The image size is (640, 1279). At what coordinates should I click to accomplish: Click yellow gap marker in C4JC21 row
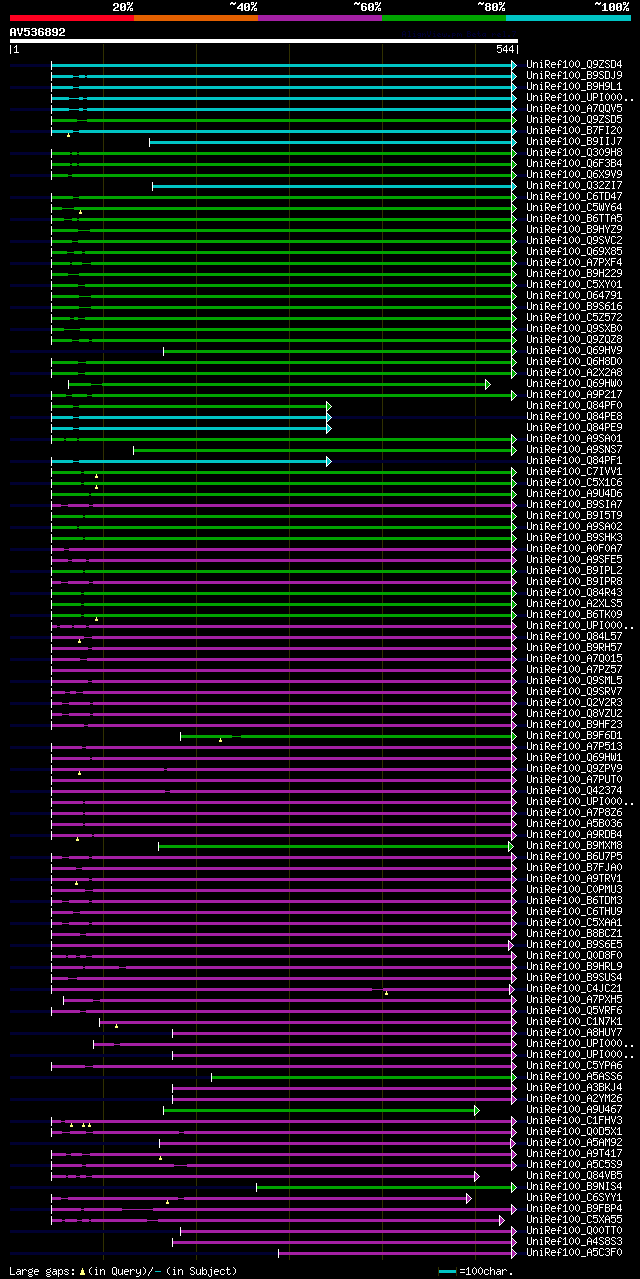(386, 993)
